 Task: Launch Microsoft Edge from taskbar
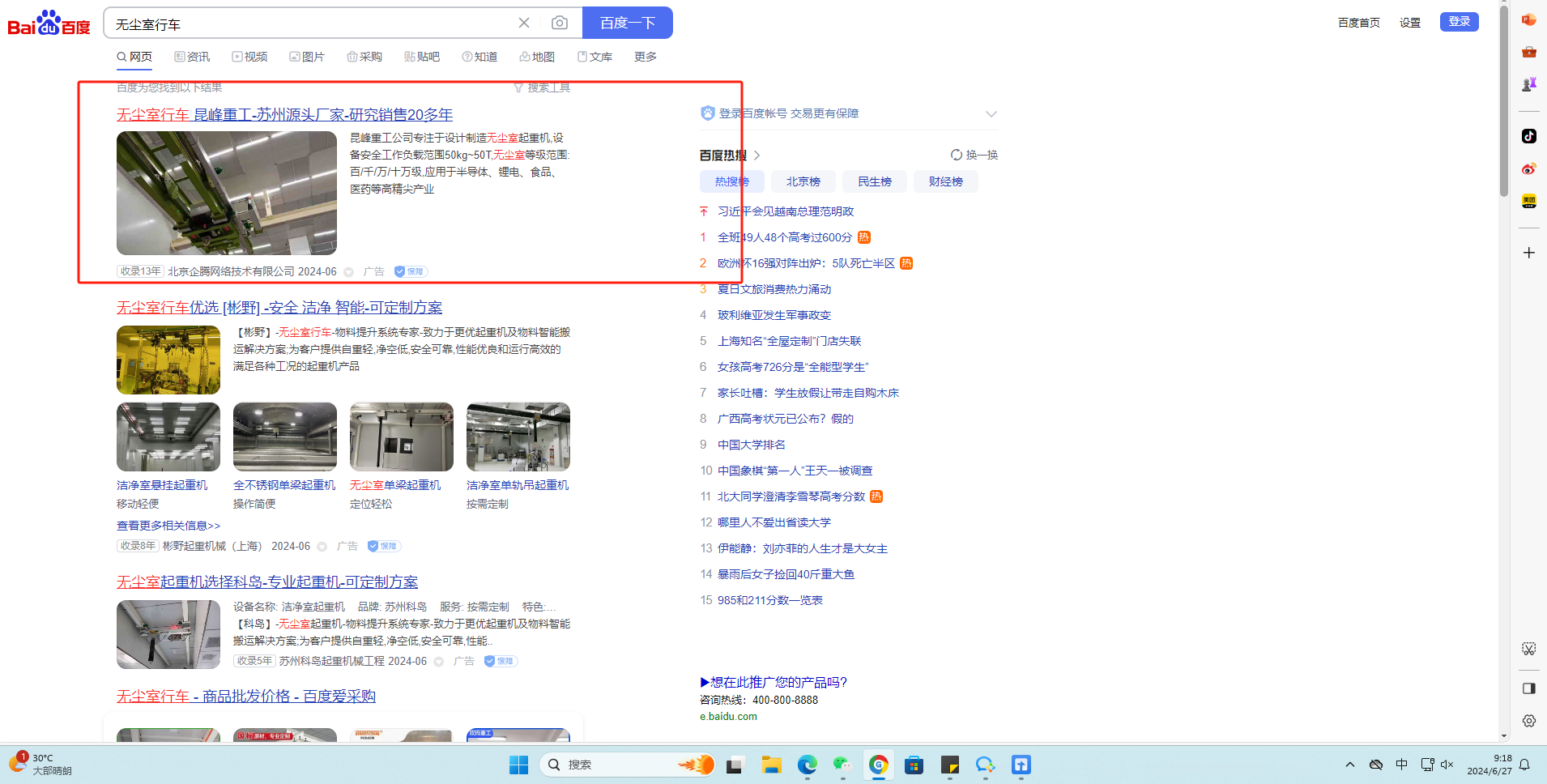point(807,765)
